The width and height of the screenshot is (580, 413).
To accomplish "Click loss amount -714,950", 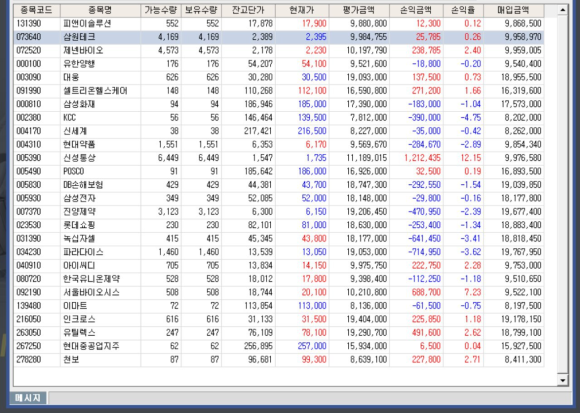I will [x=424, y=252].
